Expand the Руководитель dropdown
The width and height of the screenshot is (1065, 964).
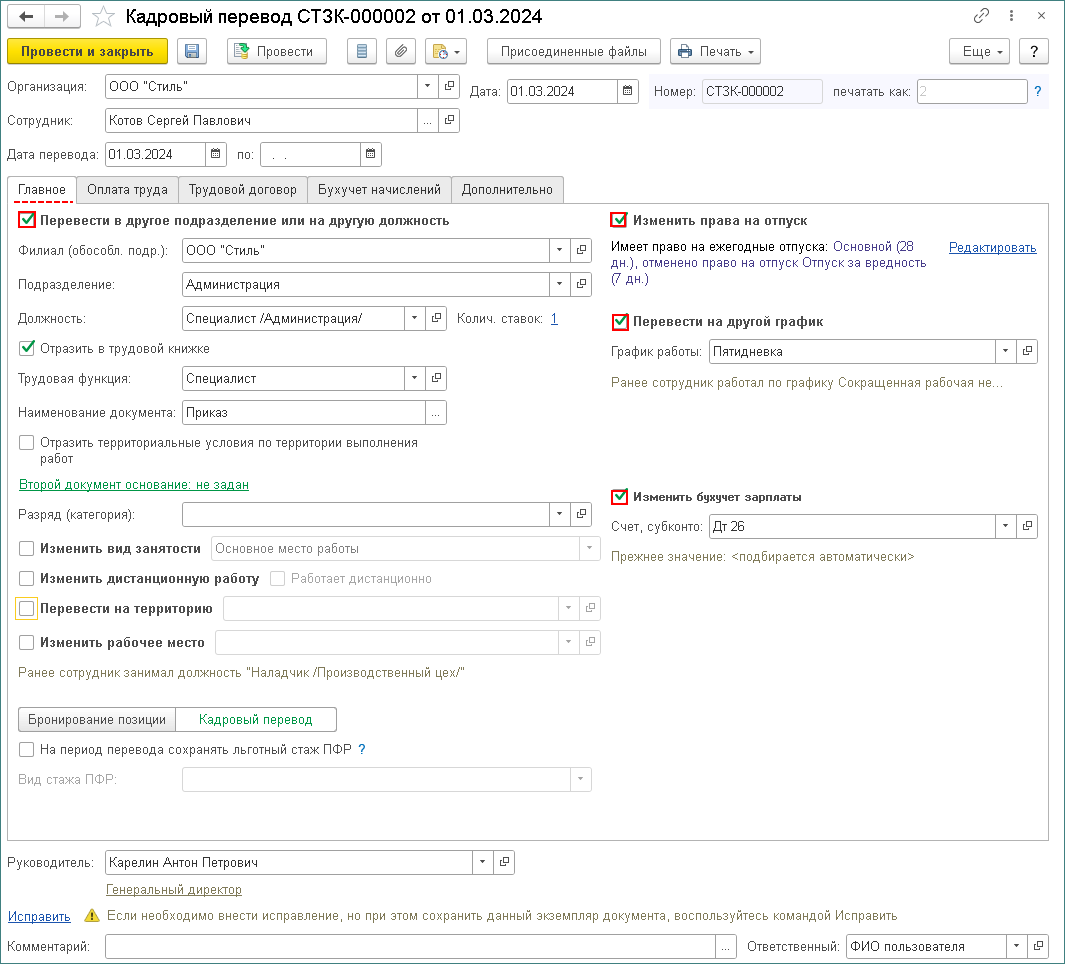(x=482, y=862)
